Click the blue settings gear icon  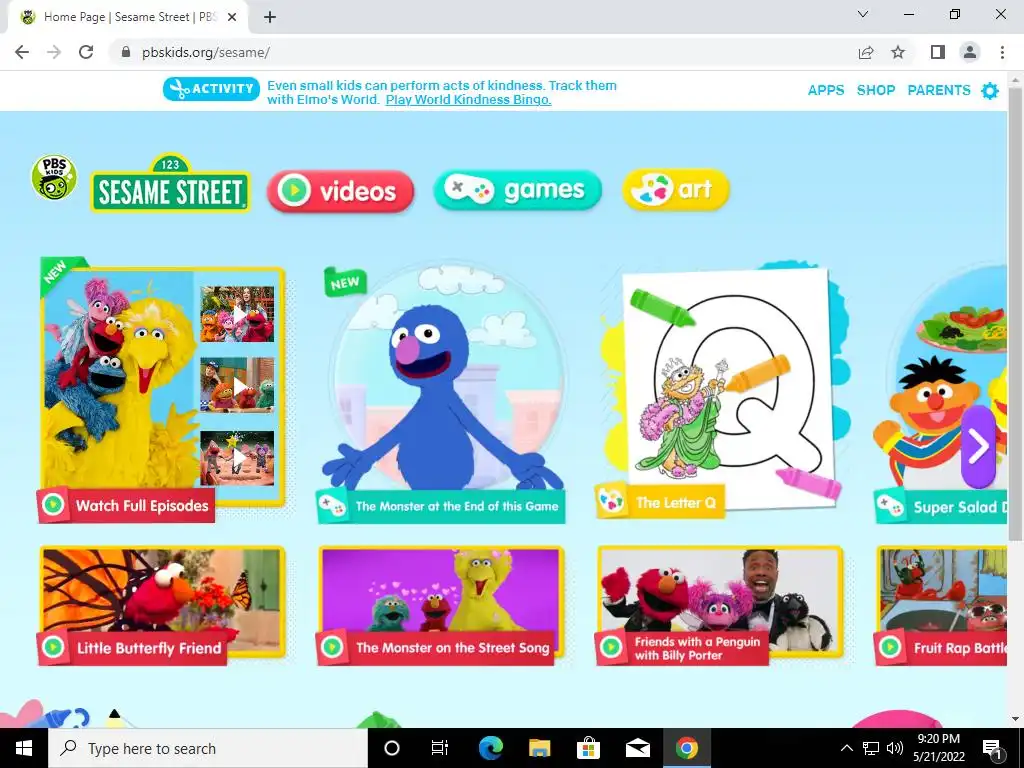point(990,91)
